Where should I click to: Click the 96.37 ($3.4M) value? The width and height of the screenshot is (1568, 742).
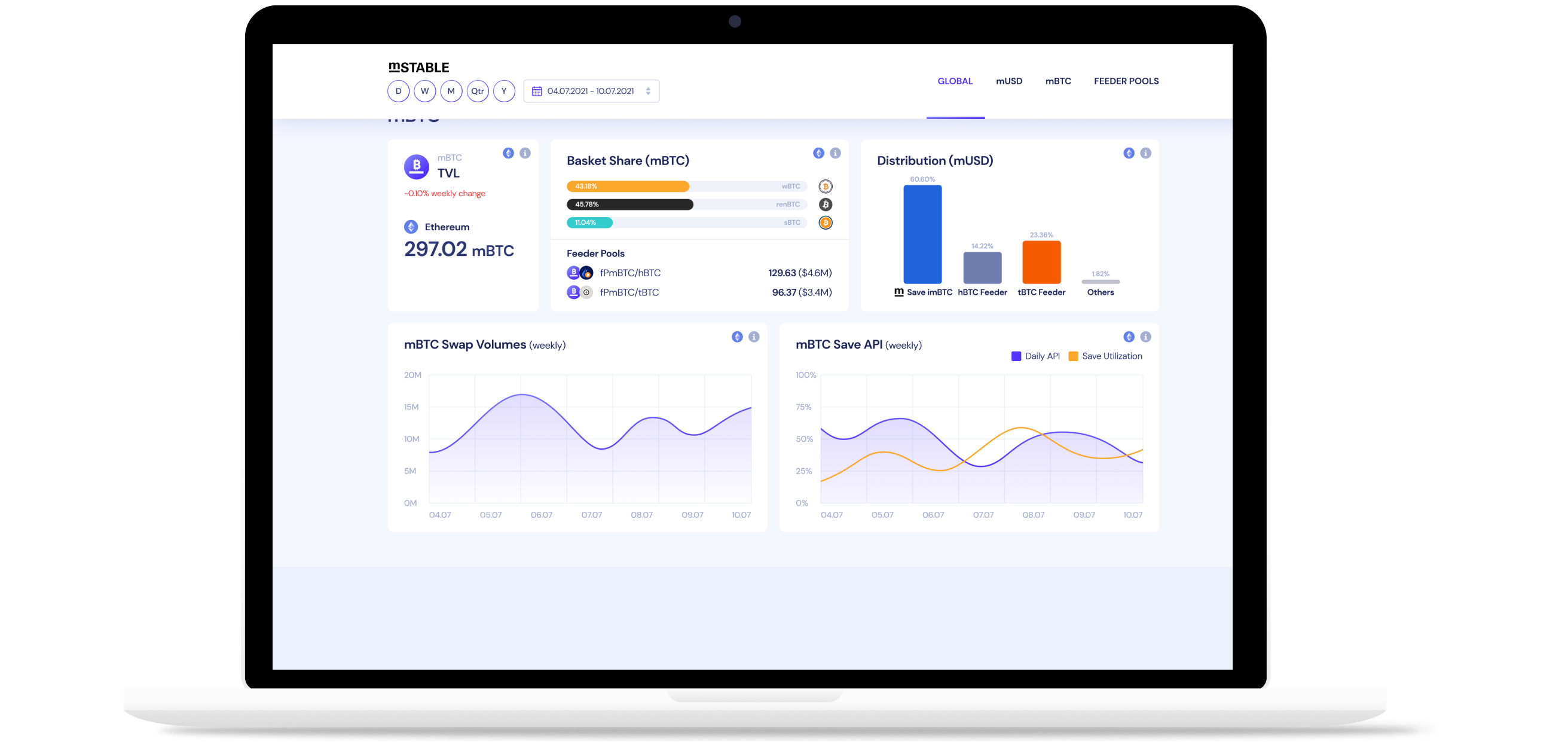click(802, 292)
